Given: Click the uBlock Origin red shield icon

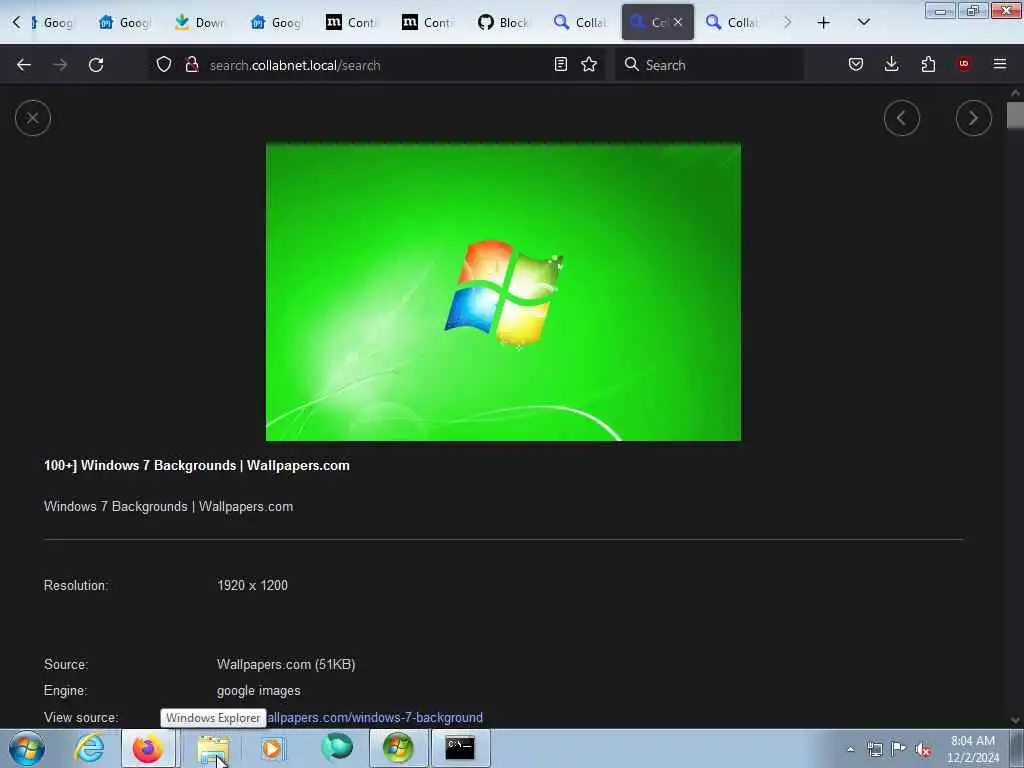Looking at the screenshot, I should (x=964, y=64).
